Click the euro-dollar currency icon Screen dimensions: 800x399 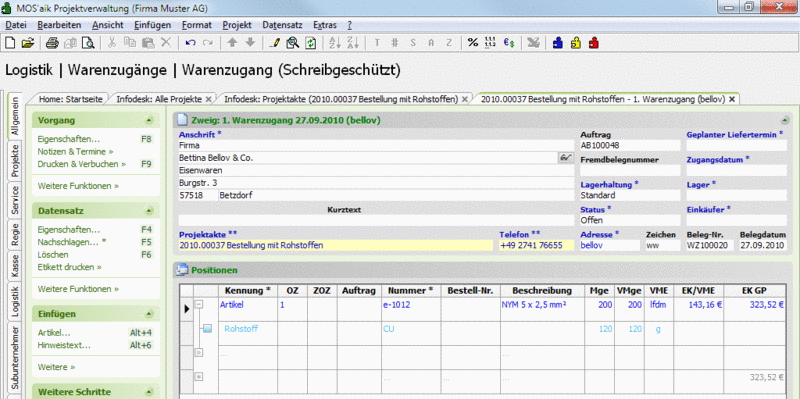509,43
